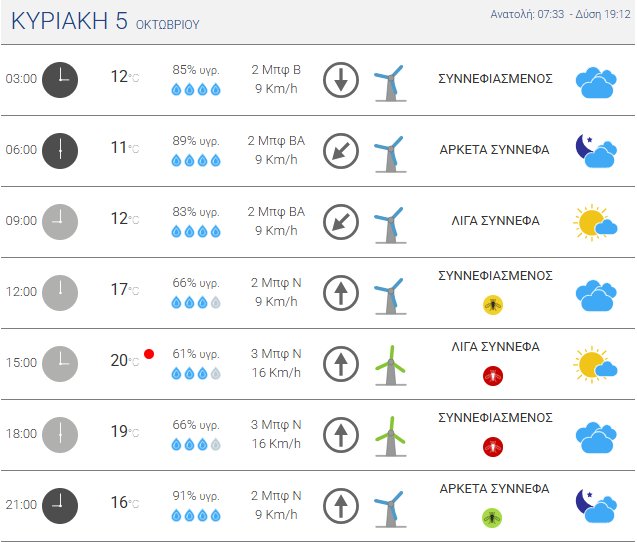The image size is (637, 542).
Task: Click the upward wind arrow at 18:00
Action: 341,435
